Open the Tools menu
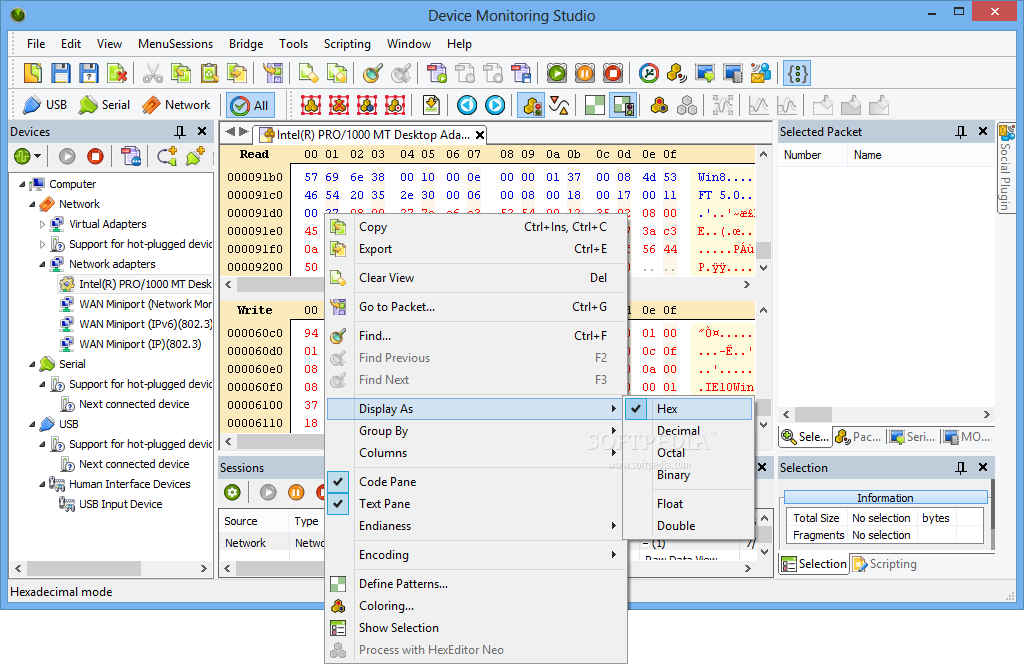The image size is (1024, 664). pos(293,44)
